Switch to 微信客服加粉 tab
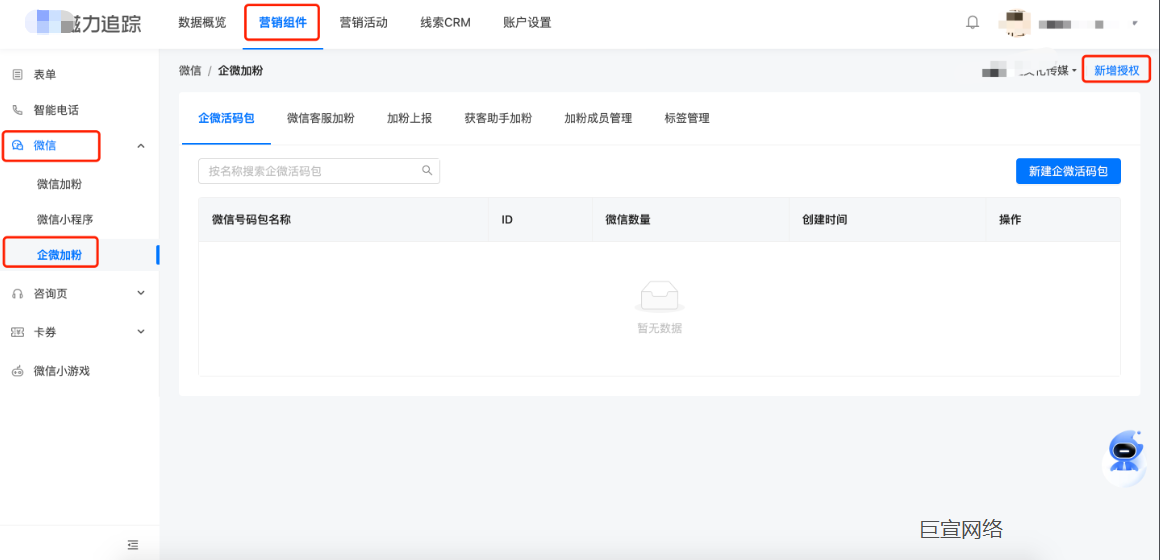Viewport: 1160px width, 560px height. click(x=320, y=118)
